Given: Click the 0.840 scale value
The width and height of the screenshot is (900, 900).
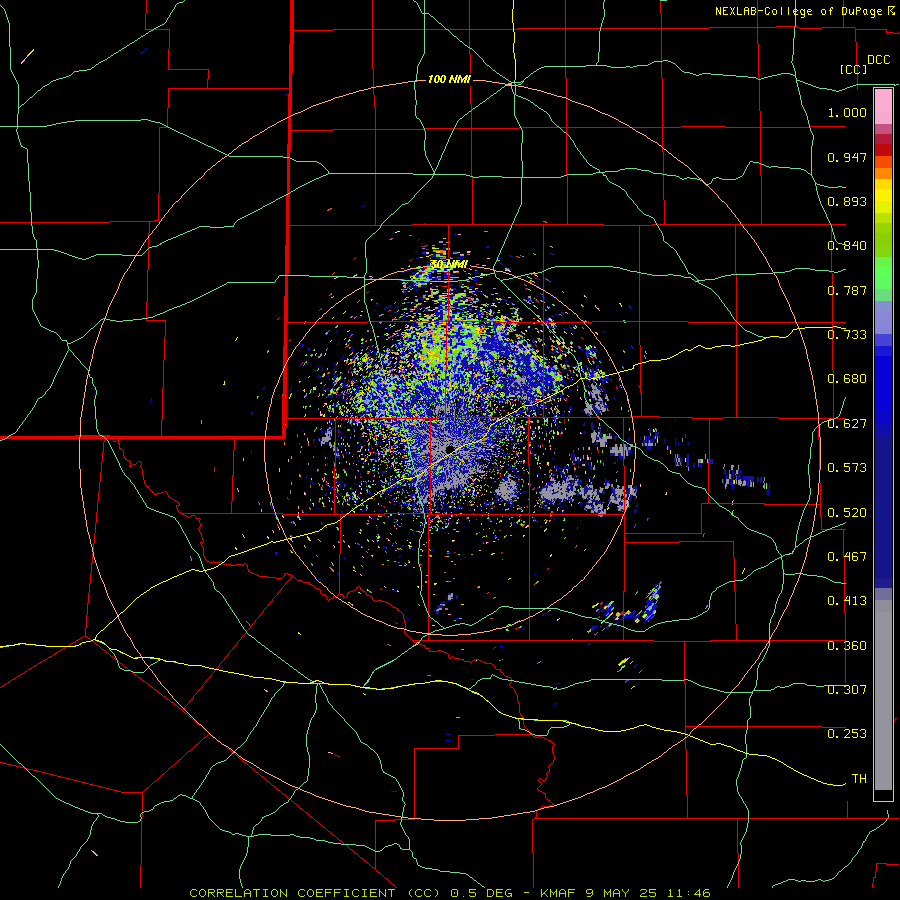Looking at the screenshot, I should (x=847, y=246).
